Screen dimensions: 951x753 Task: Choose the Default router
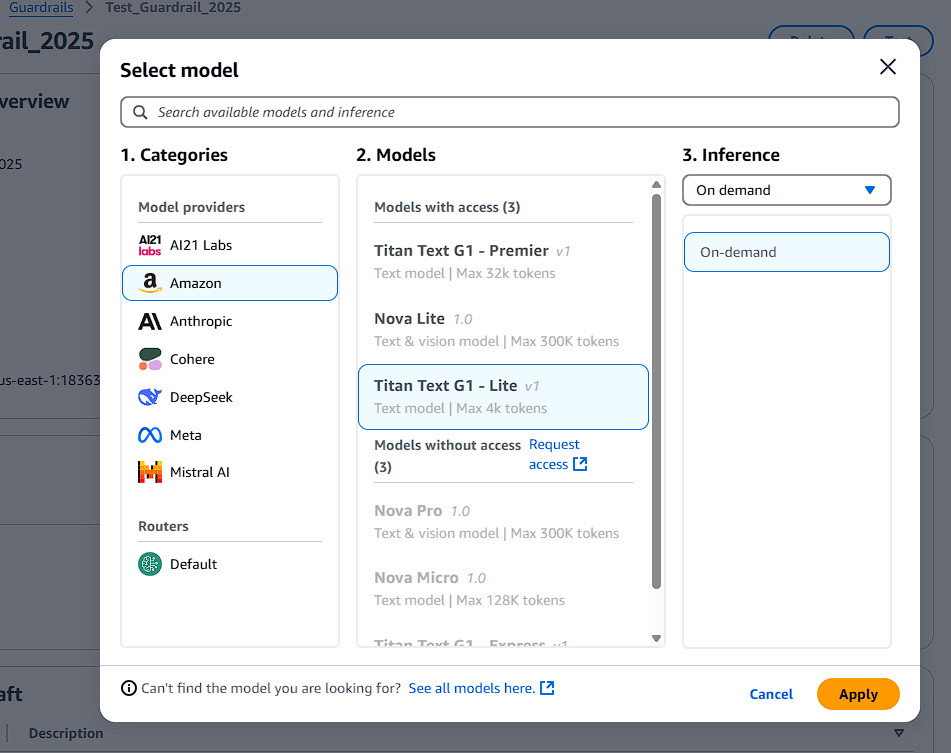[x=230, y=564]
